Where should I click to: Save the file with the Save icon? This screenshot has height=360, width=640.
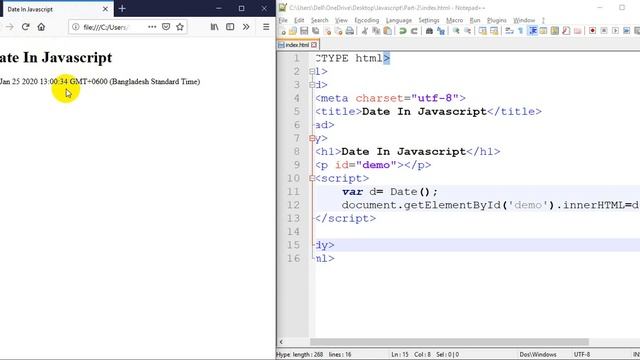(304, 31)
